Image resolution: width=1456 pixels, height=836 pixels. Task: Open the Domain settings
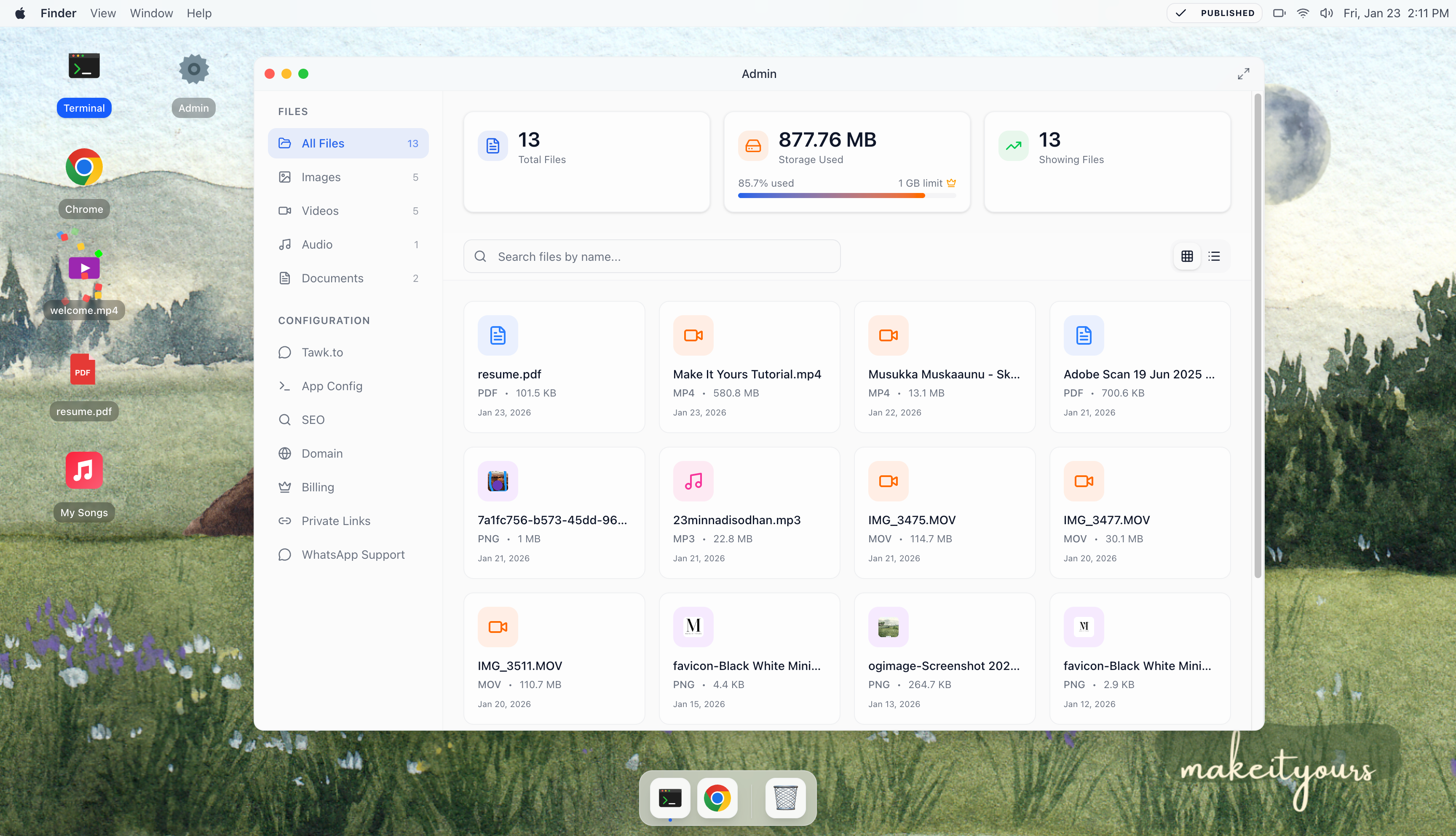pos(322,453)
